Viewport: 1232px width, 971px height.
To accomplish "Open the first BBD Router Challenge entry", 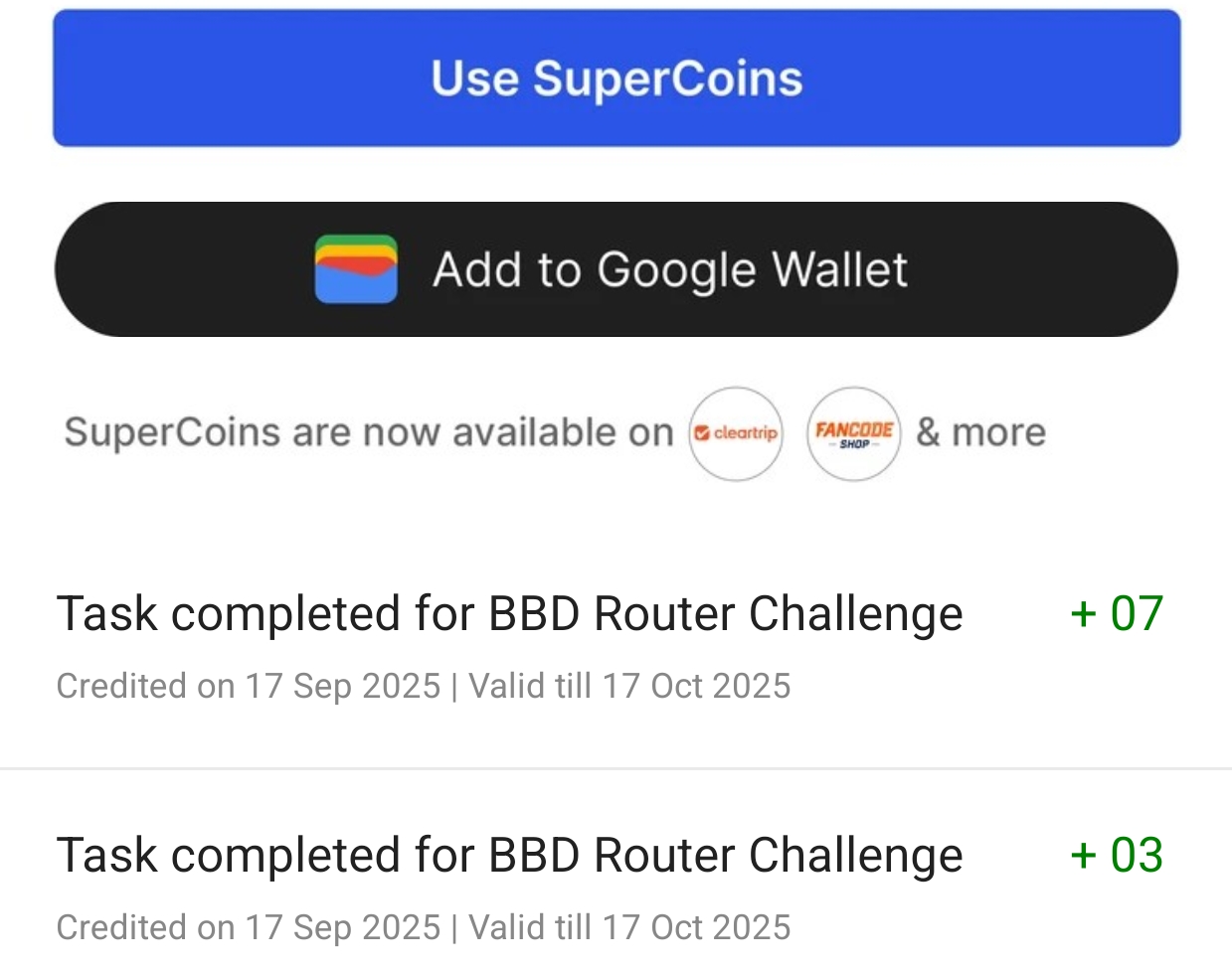I will 509,613.
